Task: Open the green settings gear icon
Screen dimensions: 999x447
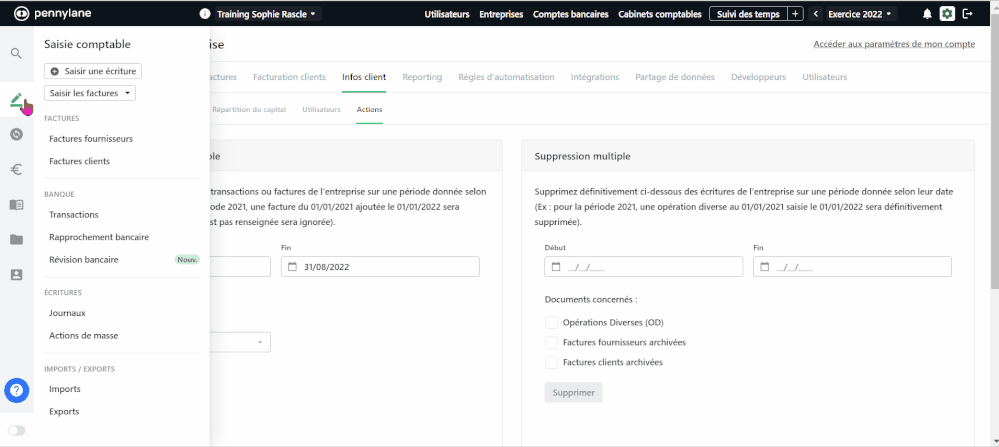Action: point(947,14)
